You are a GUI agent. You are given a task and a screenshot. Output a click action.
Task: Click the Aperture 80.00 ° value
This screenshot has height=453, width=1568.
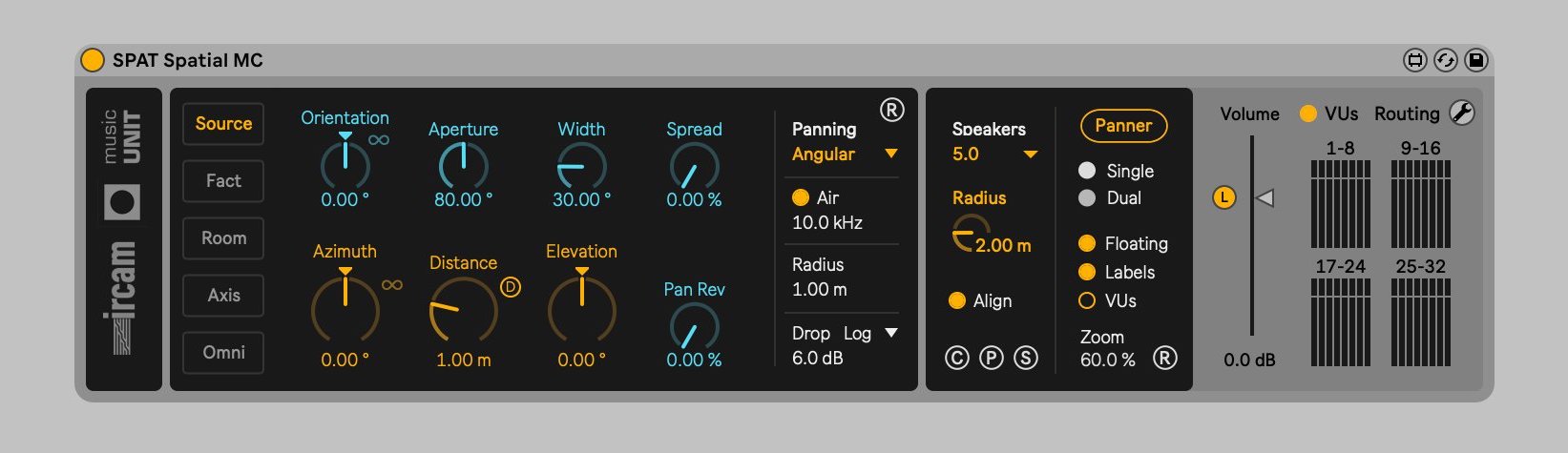(x=463, y=200)
